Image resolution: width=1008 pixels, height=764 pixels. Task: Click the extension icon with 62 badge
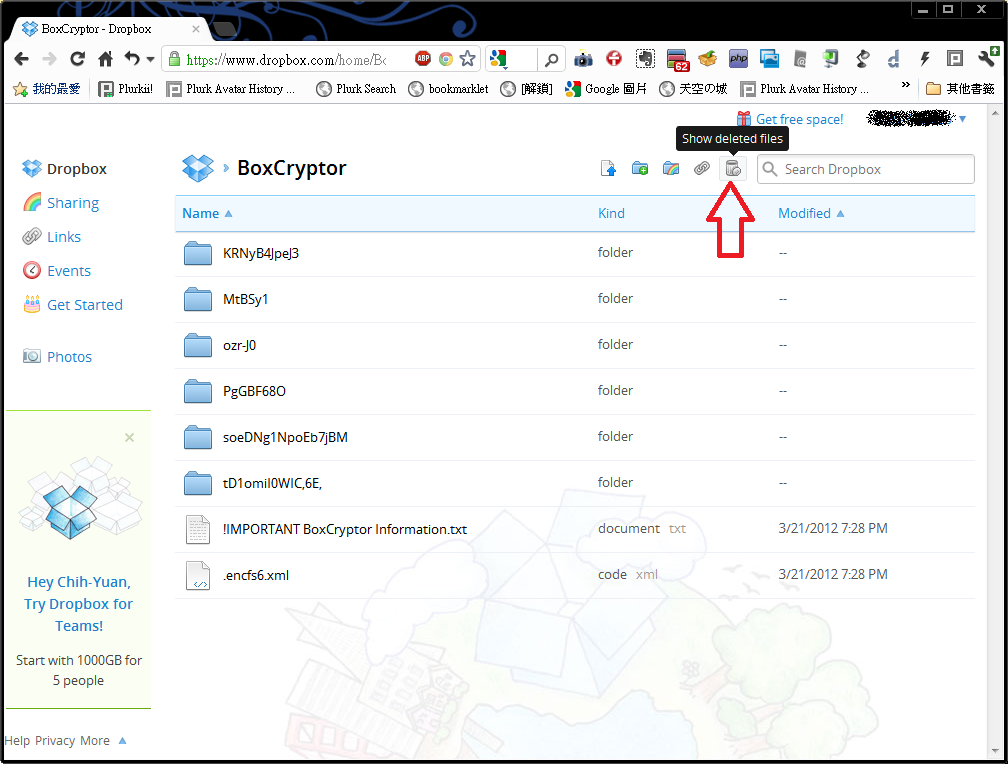point(678,60)
